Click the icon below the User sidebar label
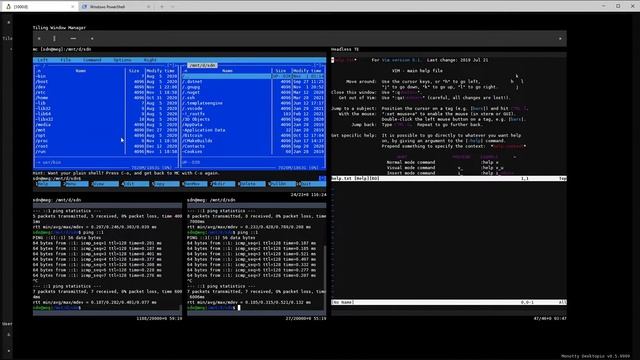 point(9,334)
